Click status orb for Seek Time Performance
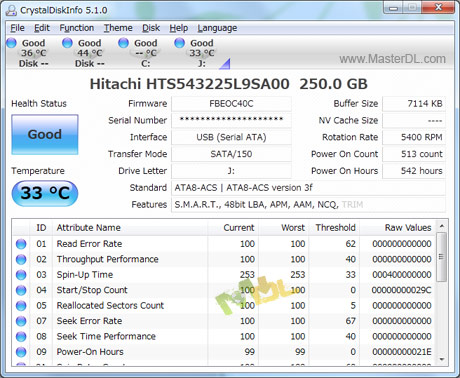Screen dimensions: 460x378 pyautogui.click(x=21, y=336)
